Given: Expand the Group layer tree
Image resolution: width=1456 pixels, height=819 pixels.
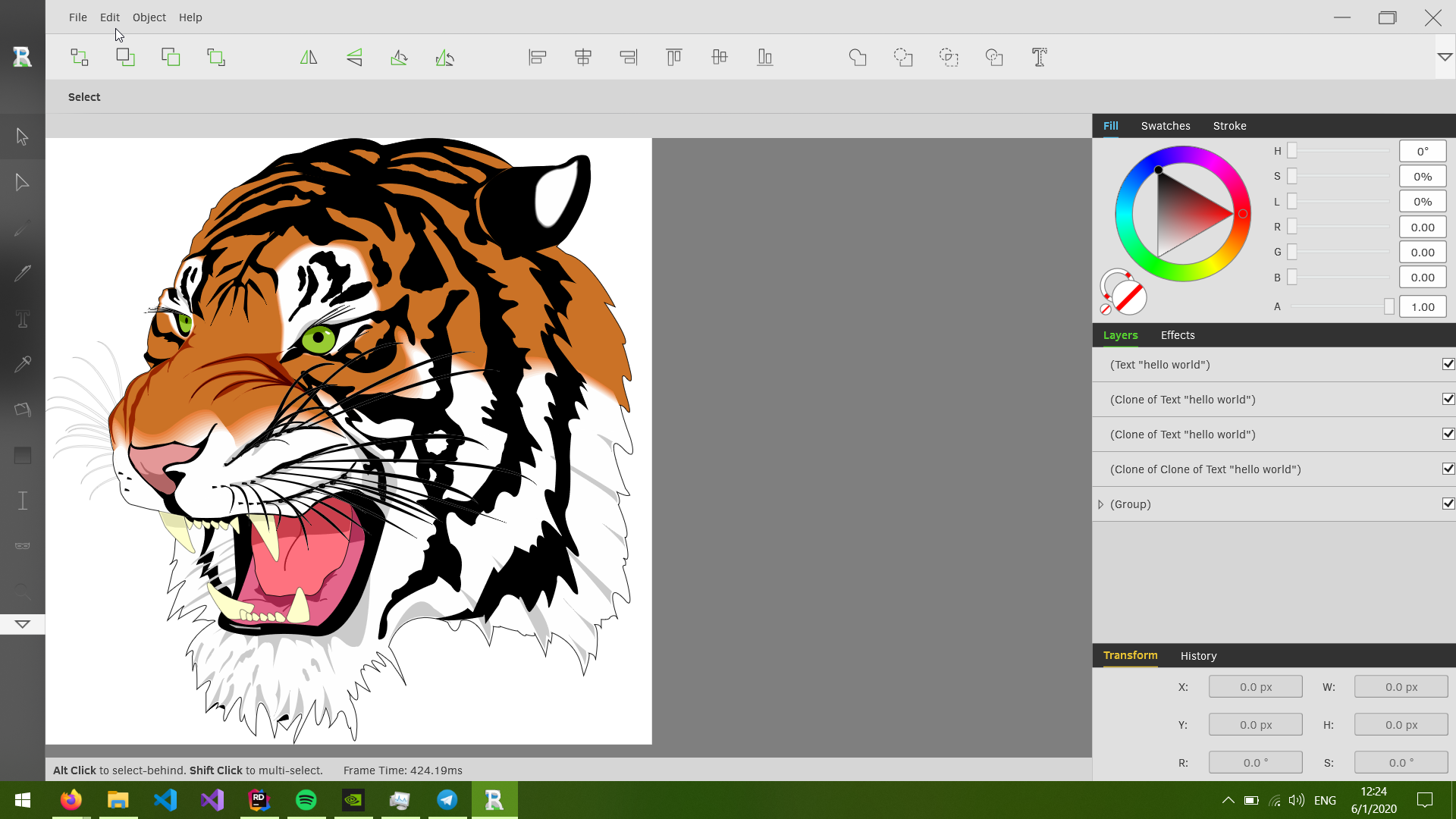Looking at the screenshot, I should tap(1100, 505).
